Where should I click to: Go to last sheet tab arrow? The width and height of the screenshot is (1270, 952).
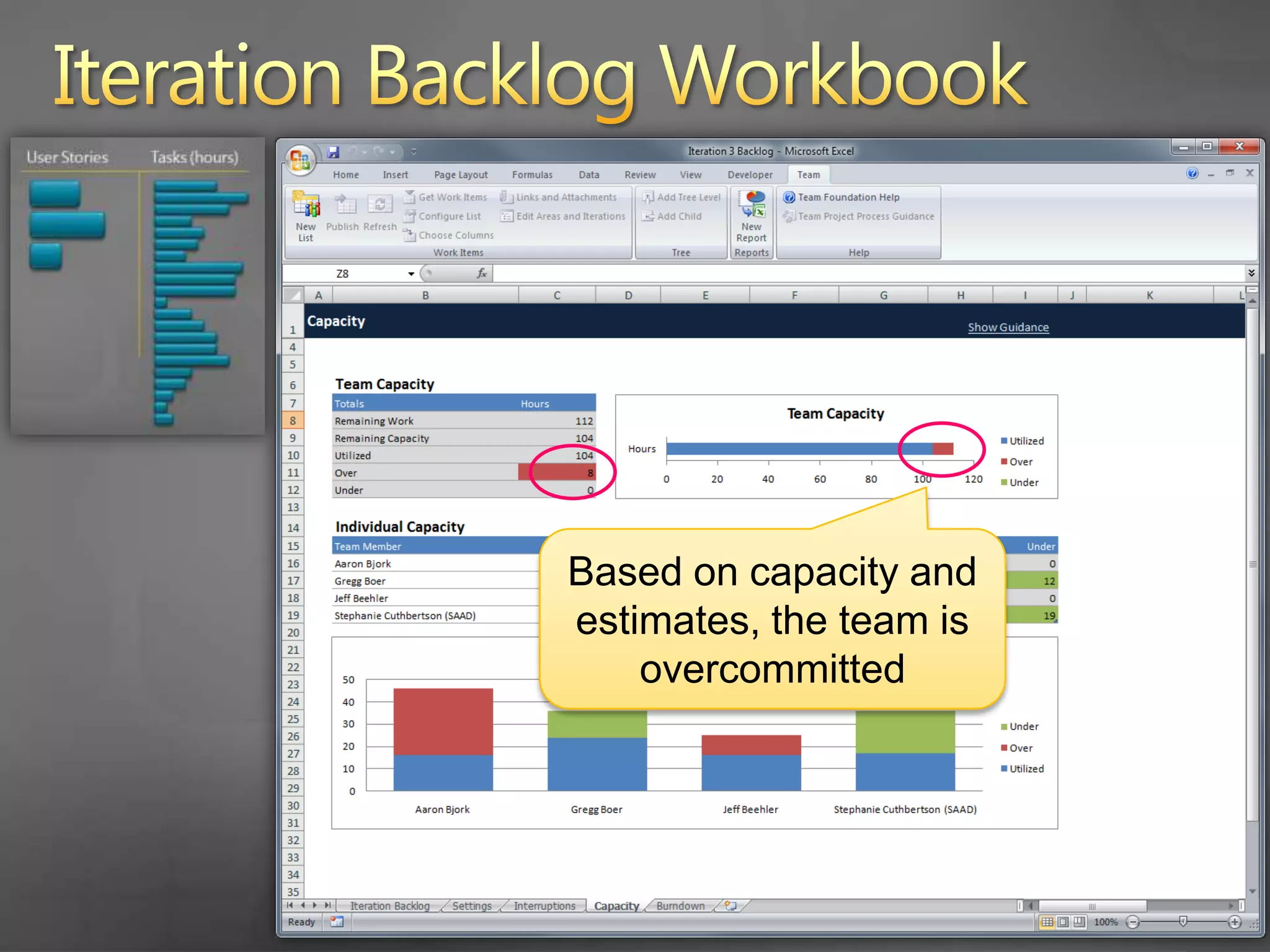(327, 906)
